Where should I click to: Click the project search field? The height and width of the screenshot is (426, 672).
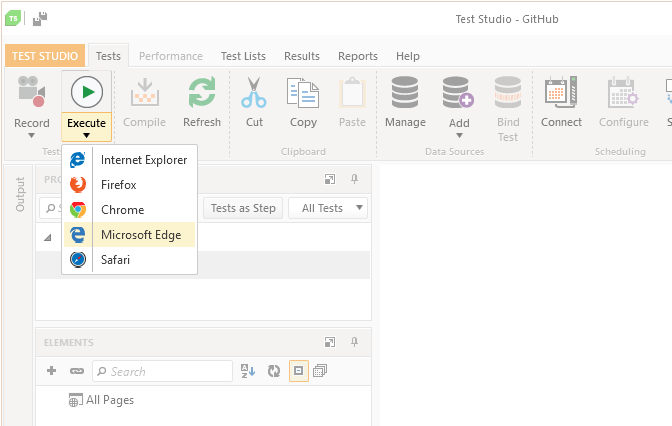pyautogui.click(x=51, y=208)
